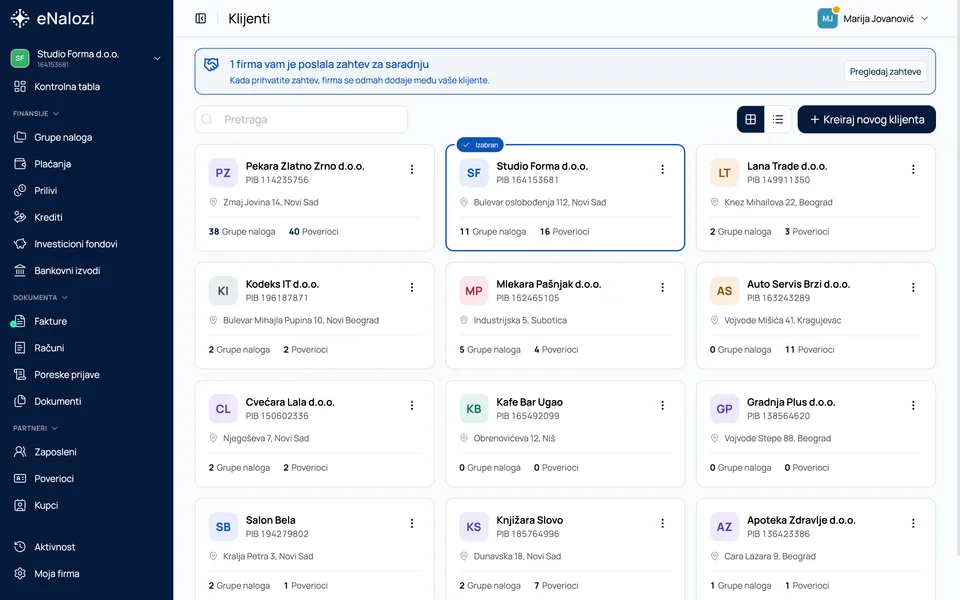This screenshot has width=960, height=600.
Task: Switch to grid view
Action: tap(751, 119)
